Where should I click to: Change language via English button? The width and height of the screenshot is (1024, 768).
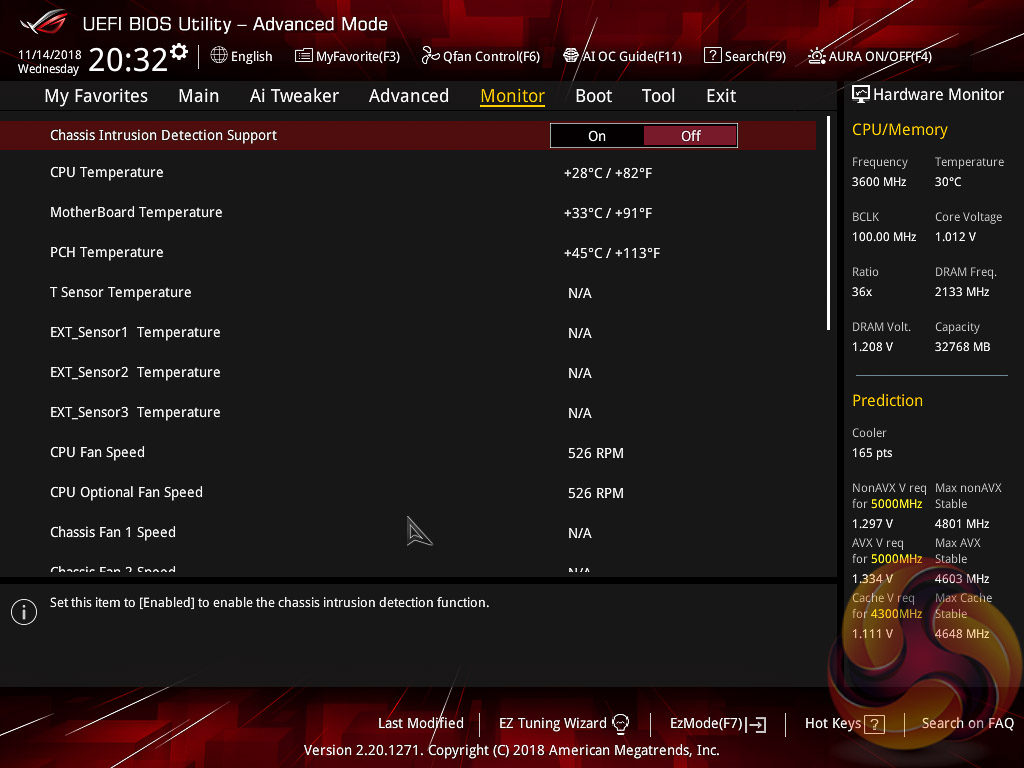click(x=242, y=56)
